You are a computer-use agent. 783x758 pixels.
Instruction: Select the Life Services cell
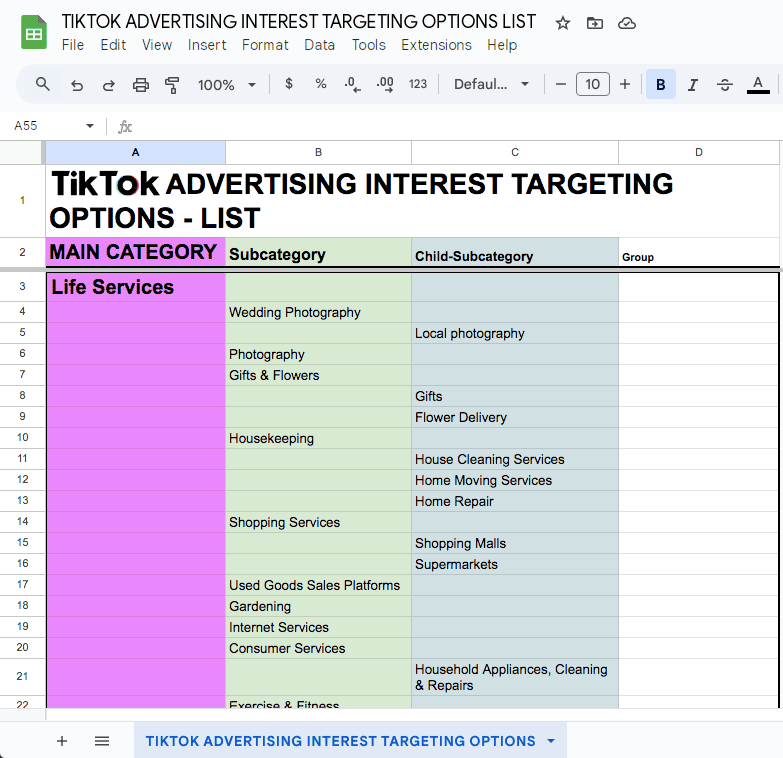pyautogui.click(x=135, y=287)
